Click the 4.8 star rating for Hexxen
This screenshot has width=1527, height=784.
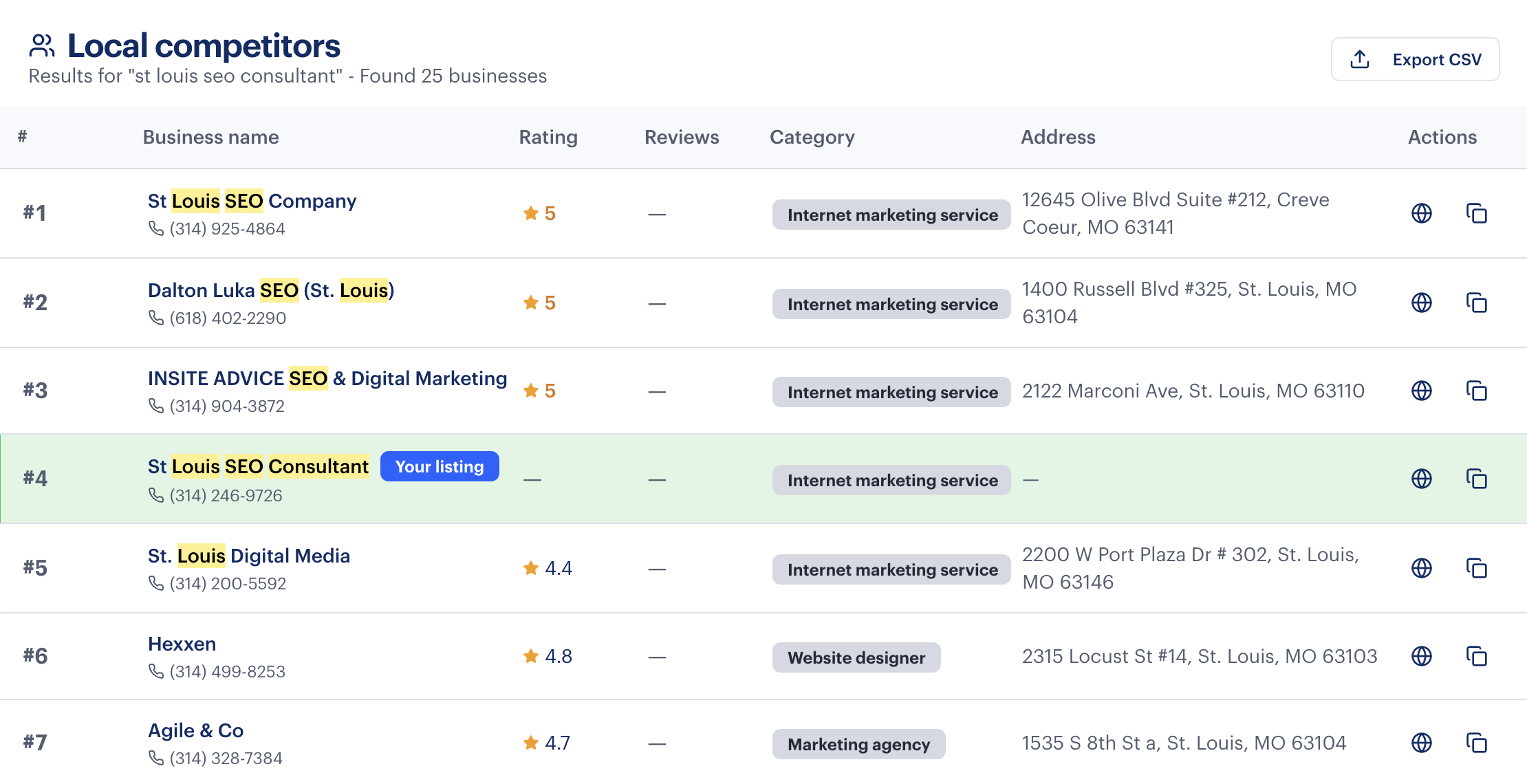(x=548, y=656)
